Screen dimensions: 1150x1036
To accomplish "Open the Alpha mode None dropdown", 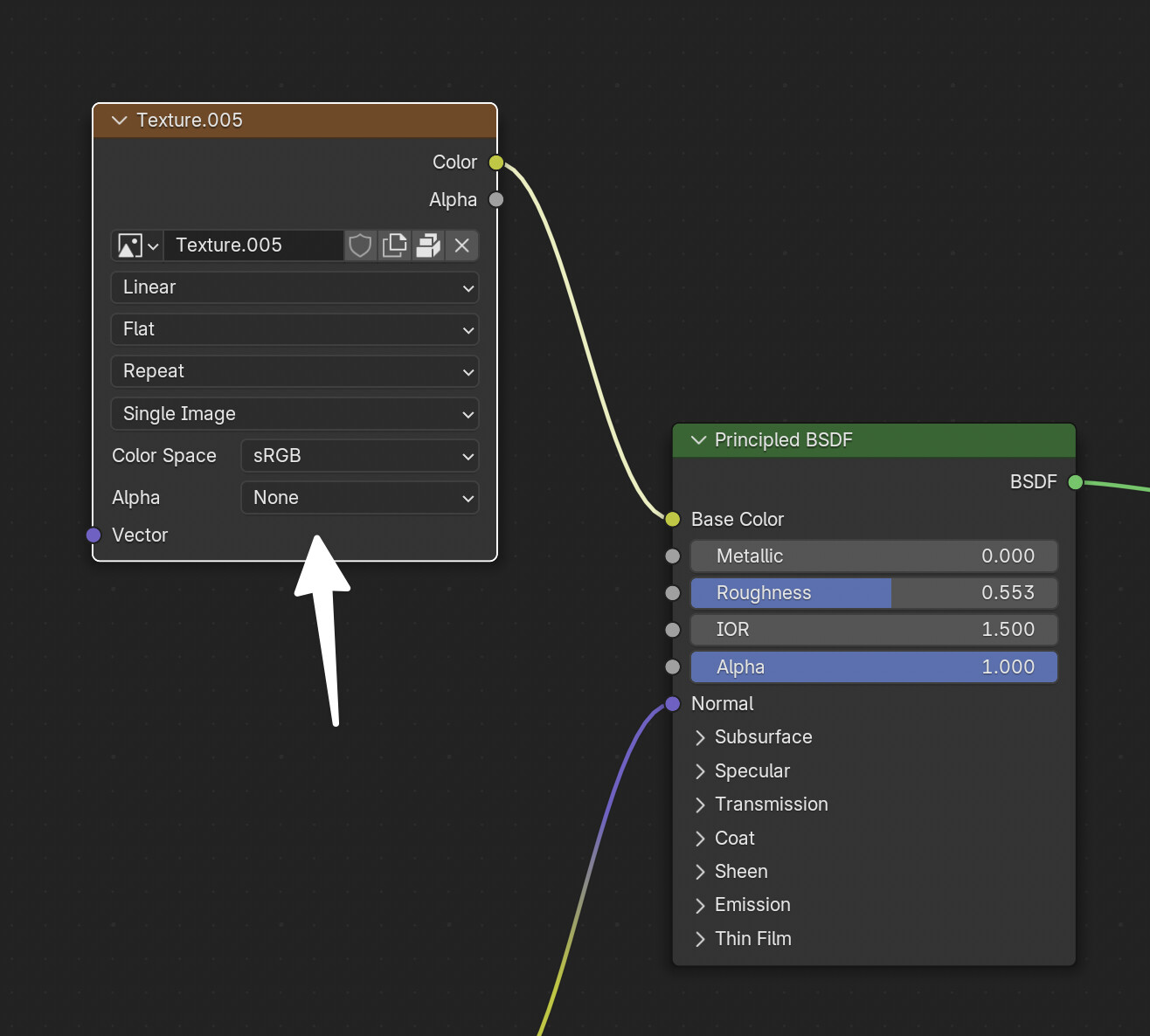I will 359,498.
